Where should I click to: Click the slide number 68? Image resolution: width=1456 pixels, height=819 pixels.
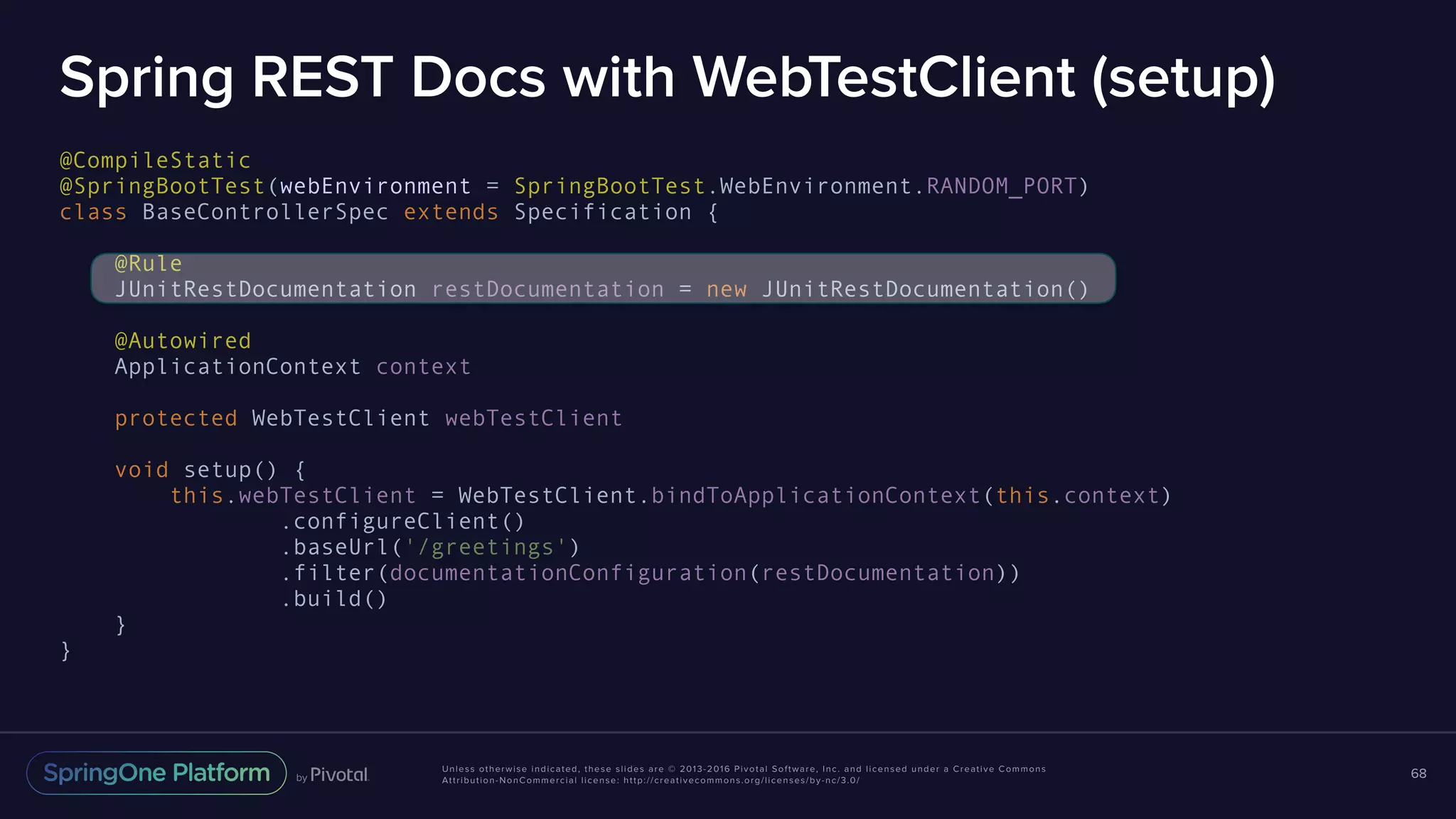[x=1418, y=773]
